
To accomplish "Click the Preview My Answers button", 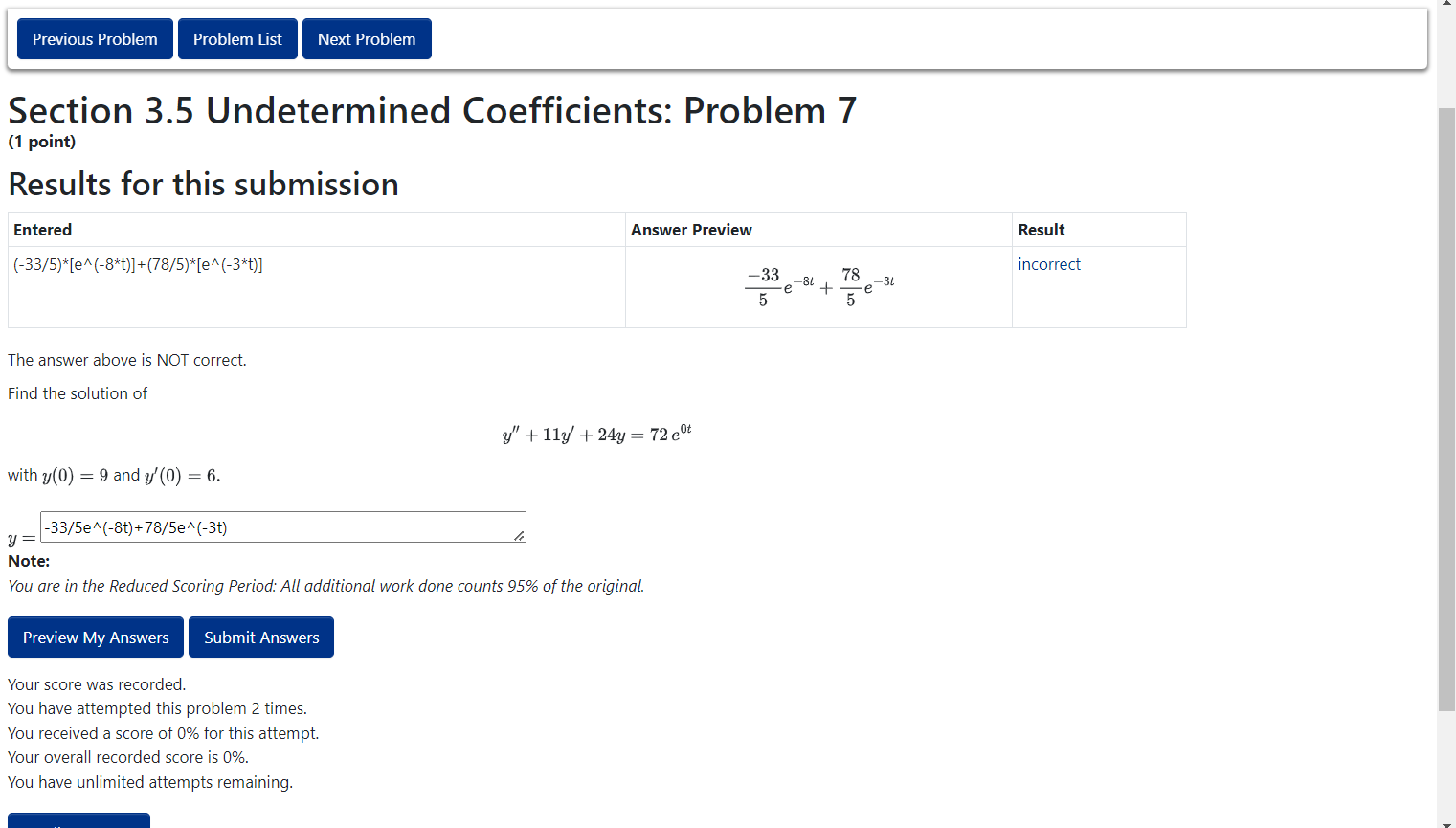I will tap(96, 638).
